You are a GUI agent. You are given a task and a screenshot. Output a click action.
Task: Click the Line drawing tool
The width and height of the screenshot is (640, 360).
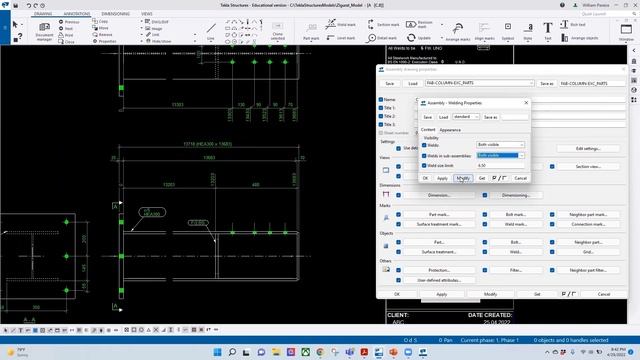point(211,31)
